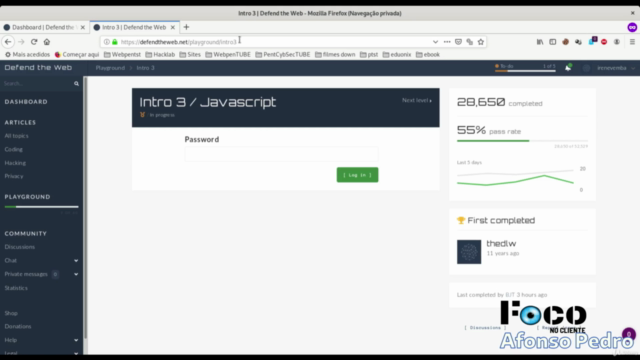Open the Playground sidebar section
Image resolution: width=640 pixels, height=360 pixels.
click(27, 197)
